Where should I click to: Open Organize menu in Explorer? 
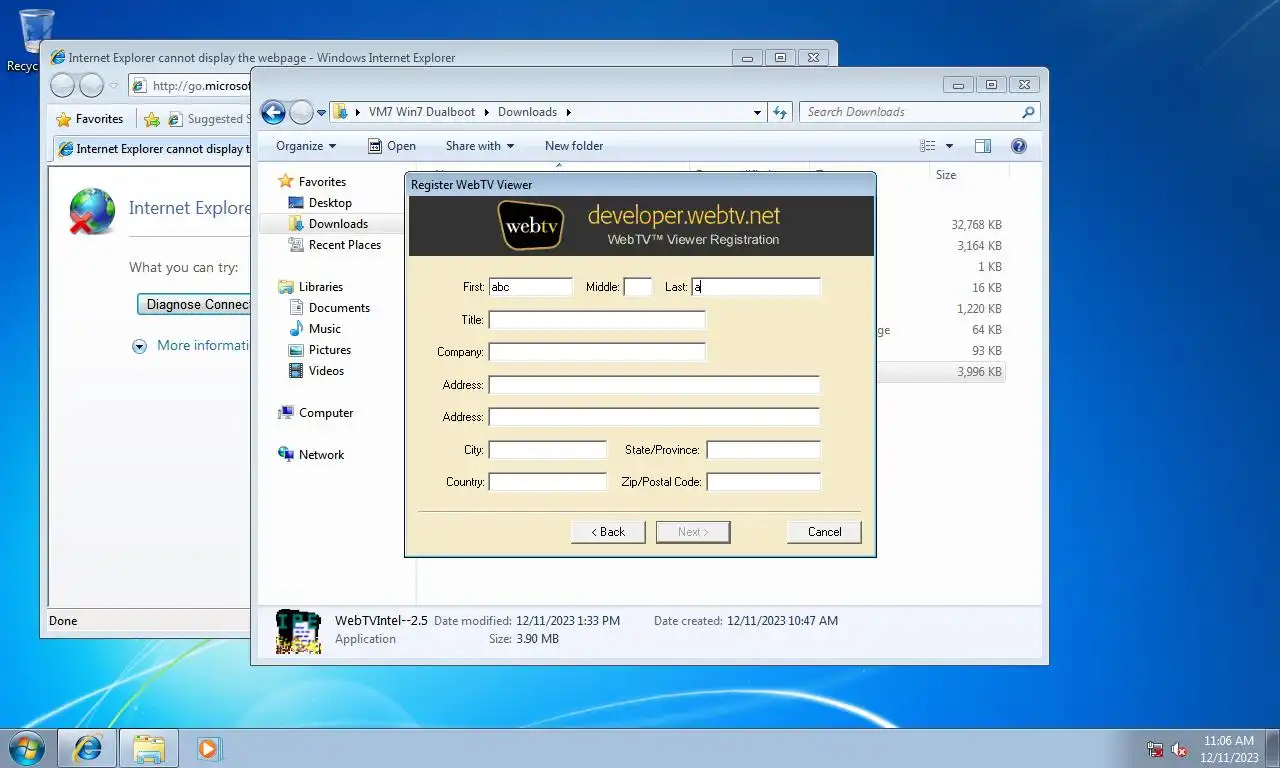[x=306, y=146]
